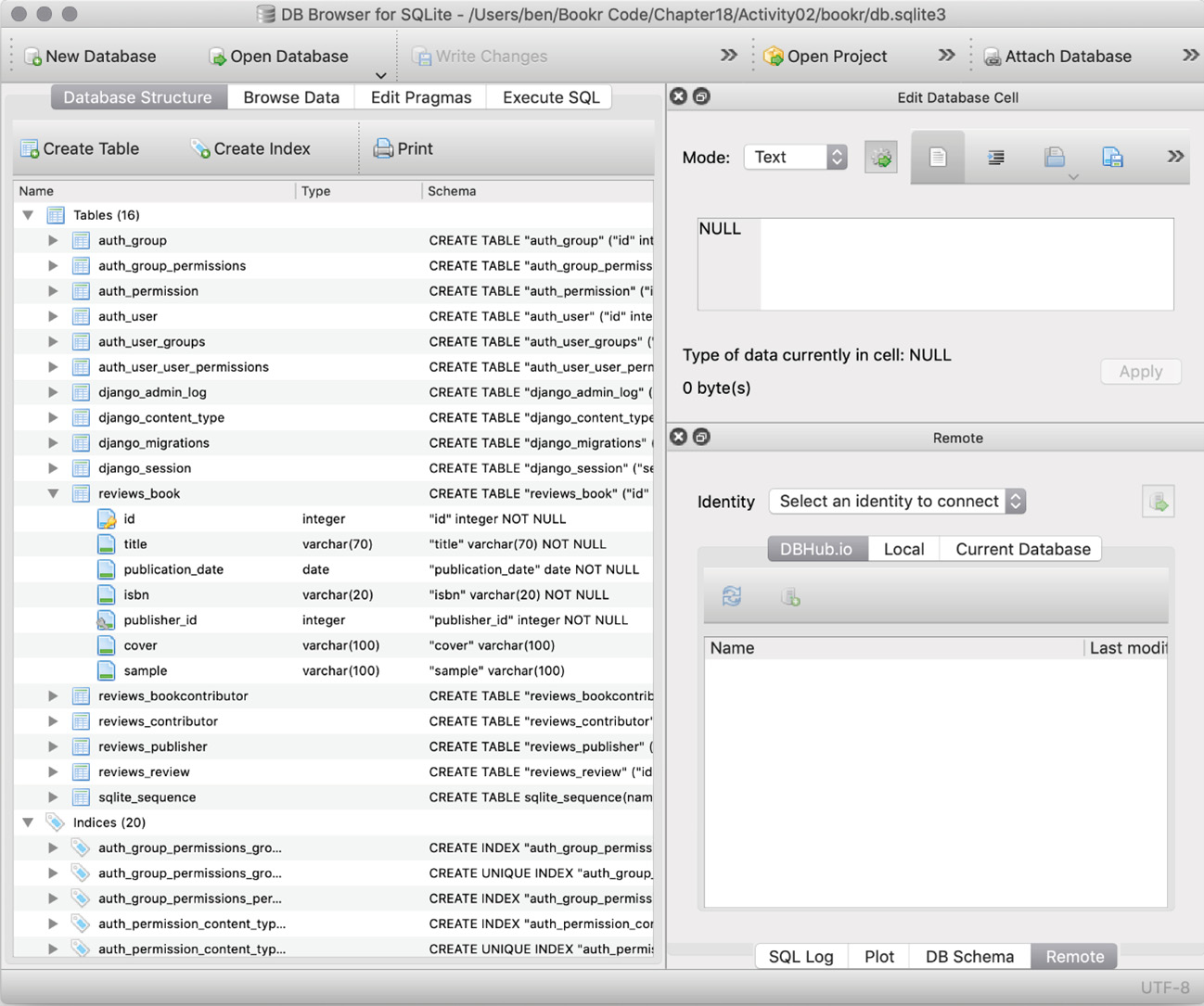Click the upload icon next to Identity
This screenshot has width=1204, height=1006.
(1159, 502)
